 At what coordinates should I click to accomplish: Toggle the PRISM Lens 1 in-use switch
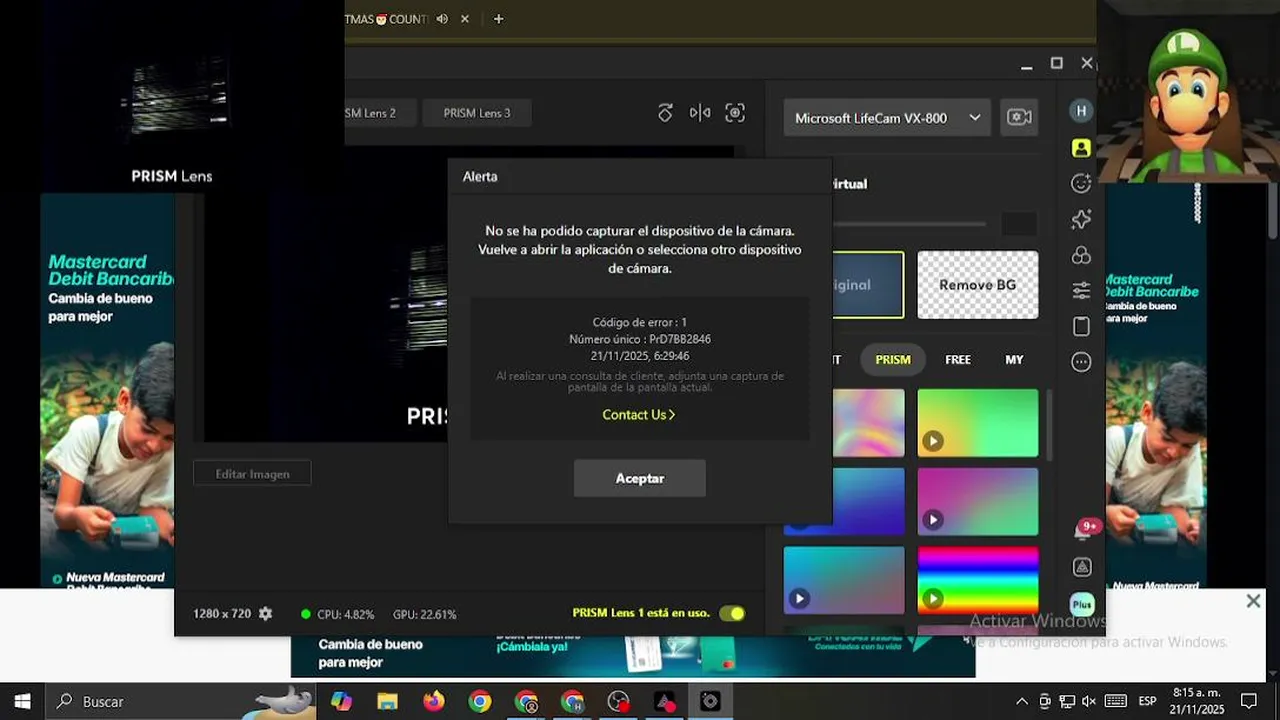[732, 613]
